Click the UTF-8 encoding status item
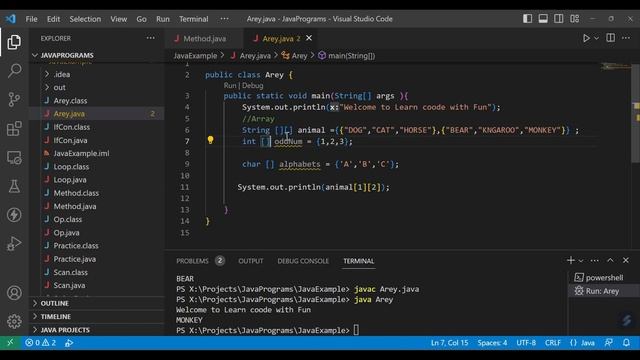 point(526,343)
